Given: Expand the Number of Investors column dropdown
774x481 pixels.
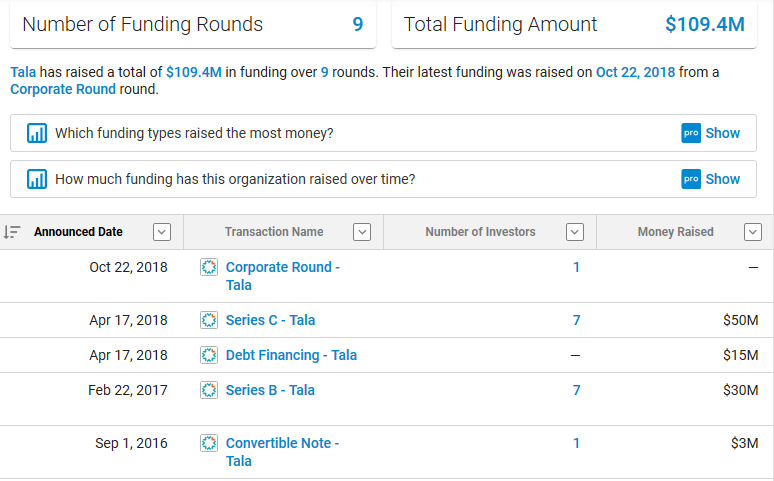Looking at the screenshot, I should [574, 232].
